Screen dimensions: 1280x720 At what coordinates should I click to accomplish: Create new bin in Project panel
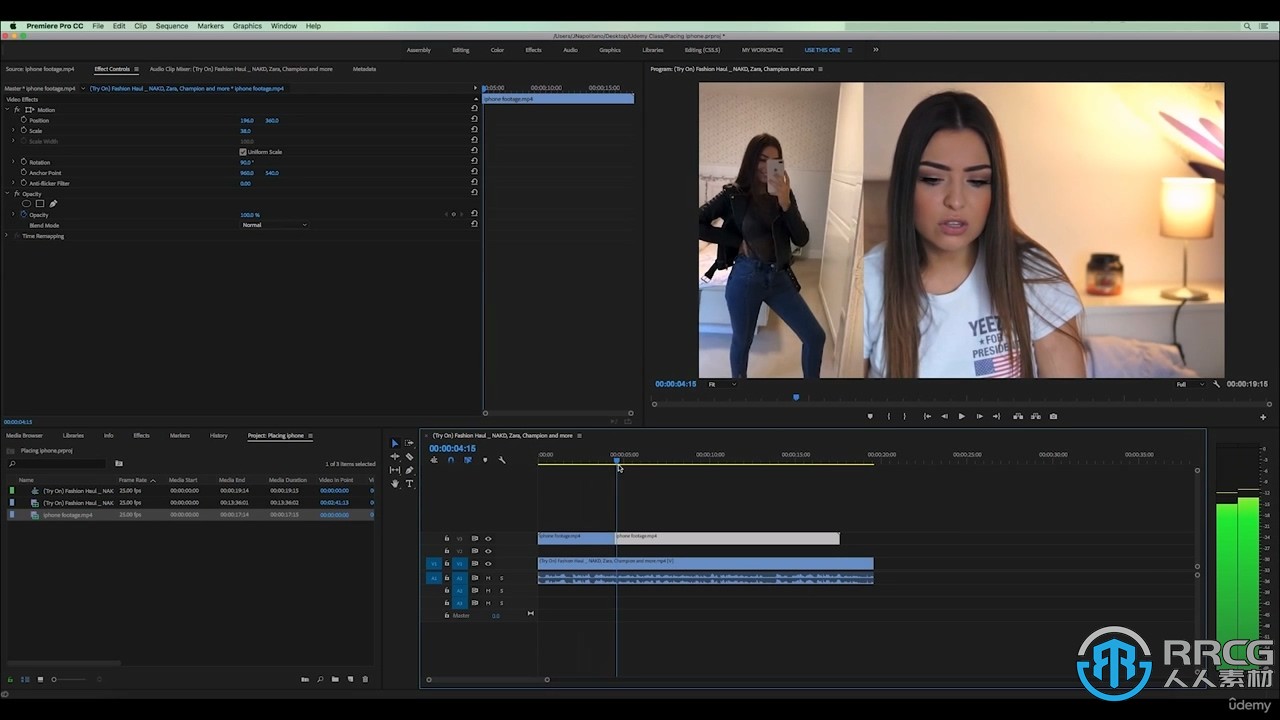pos(335,679)
